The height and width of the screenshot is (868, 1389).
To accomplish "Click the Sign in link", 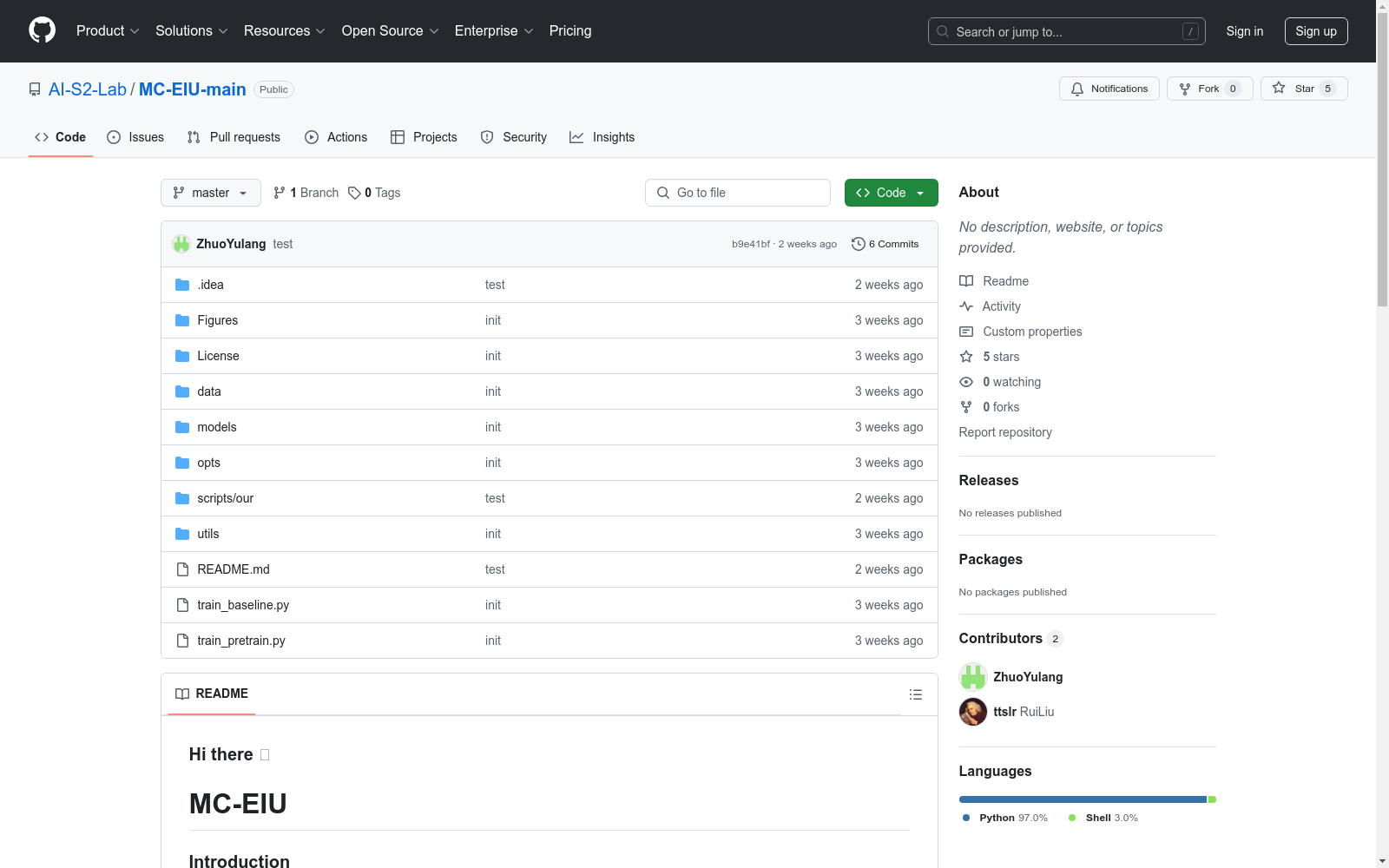I will click(1245, 31).
